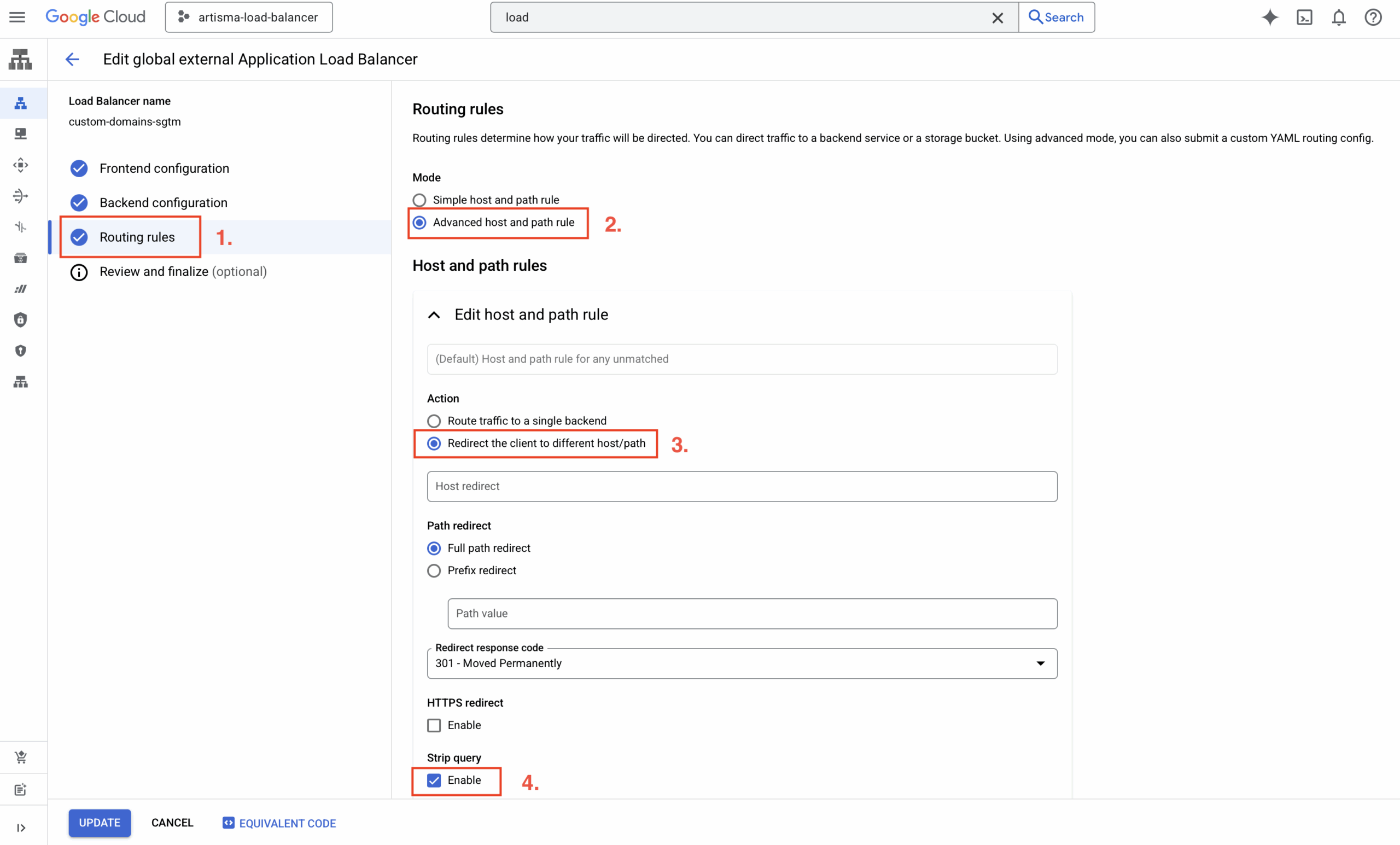
Task: Click the shield-with-lock sidebar icon
Action: [20, 319]
